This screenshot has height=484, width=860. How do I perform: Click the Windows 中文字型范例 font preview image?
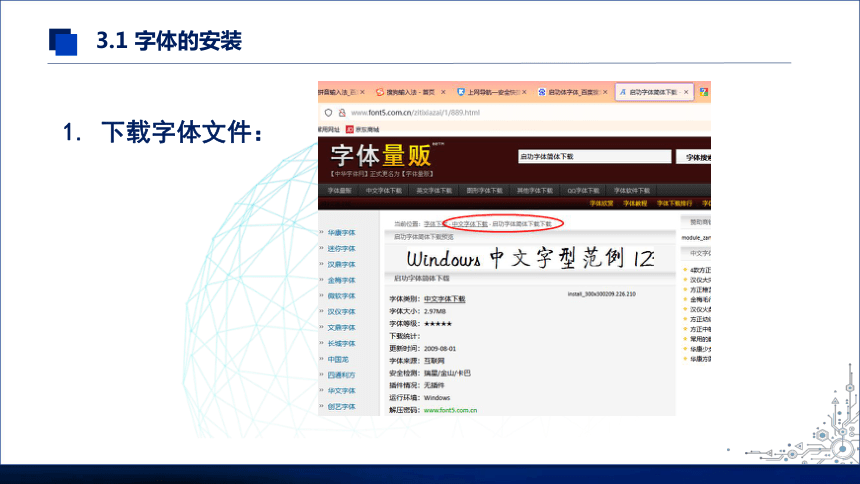point(530,258)
